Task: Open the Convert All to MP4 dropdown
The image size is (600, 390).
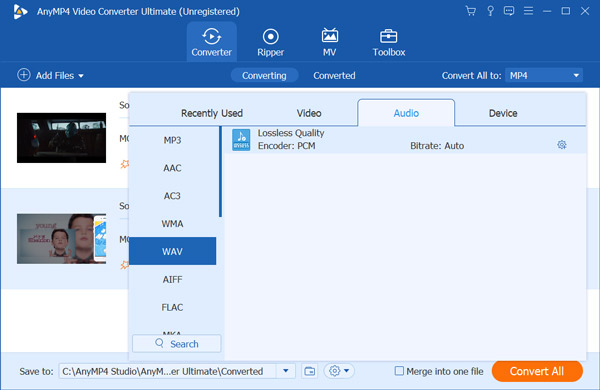Action: click(x=544, y=75)
